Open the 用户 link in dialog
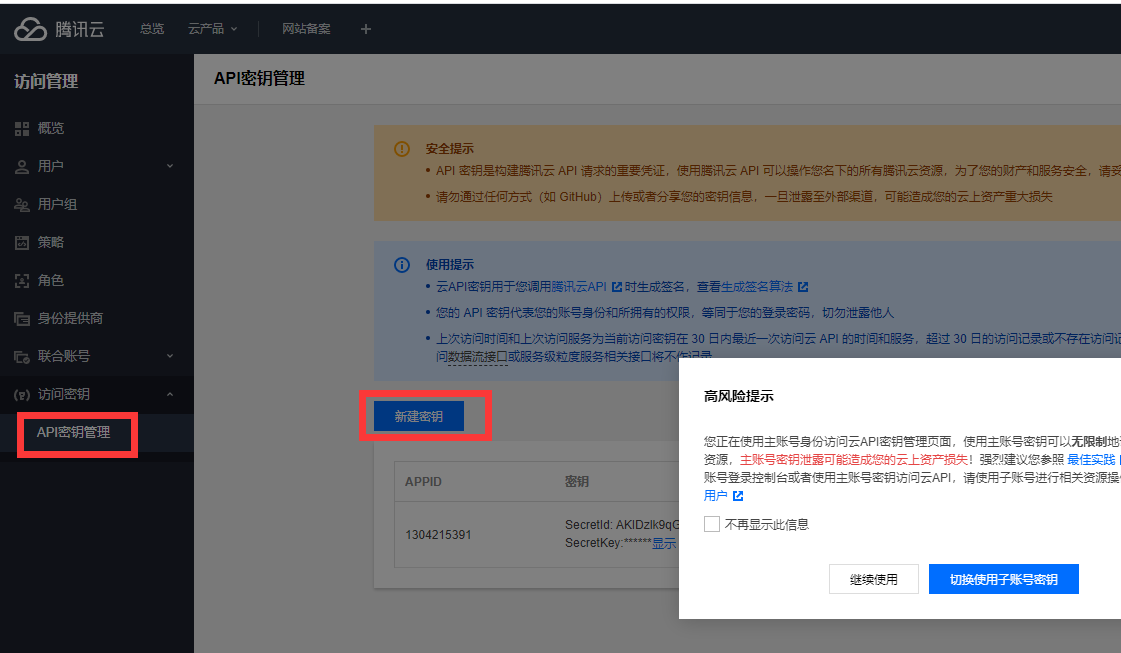The image size is (1121, 653). pos(716,496)
